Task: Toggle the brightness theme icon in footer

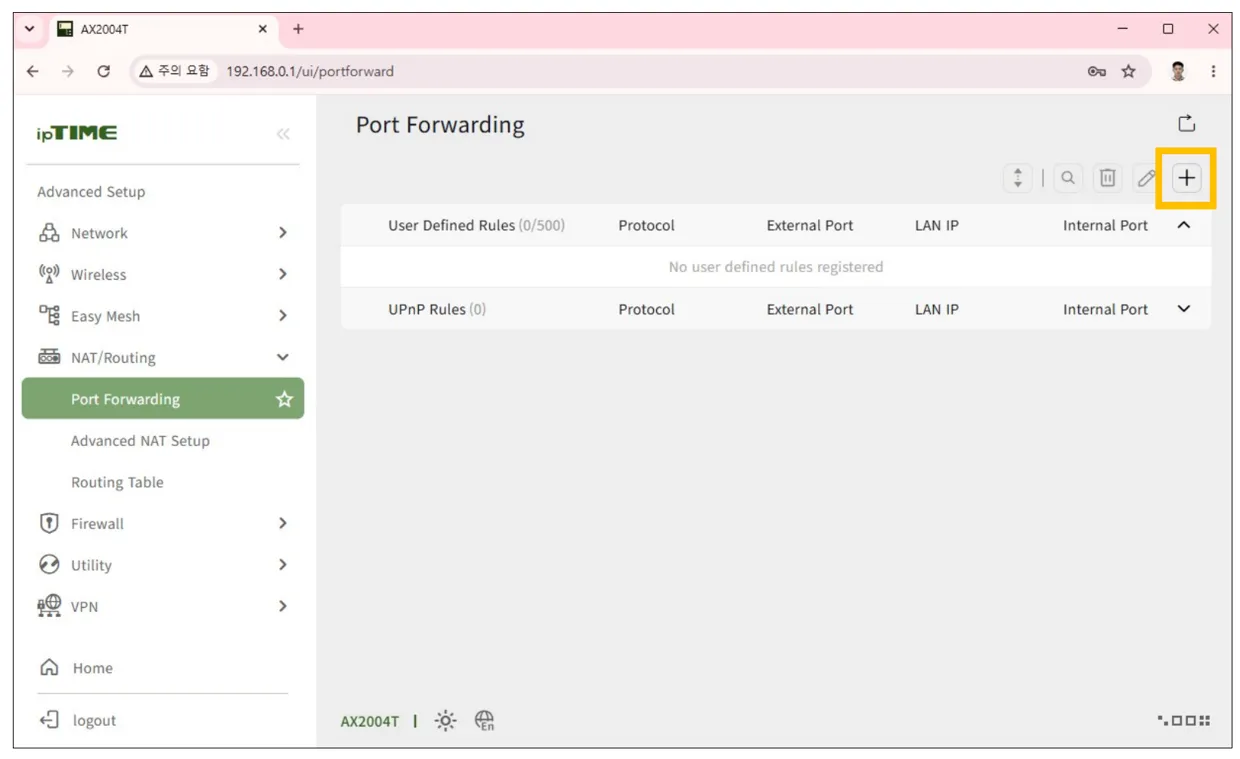Action: click(x=446, y=721)
